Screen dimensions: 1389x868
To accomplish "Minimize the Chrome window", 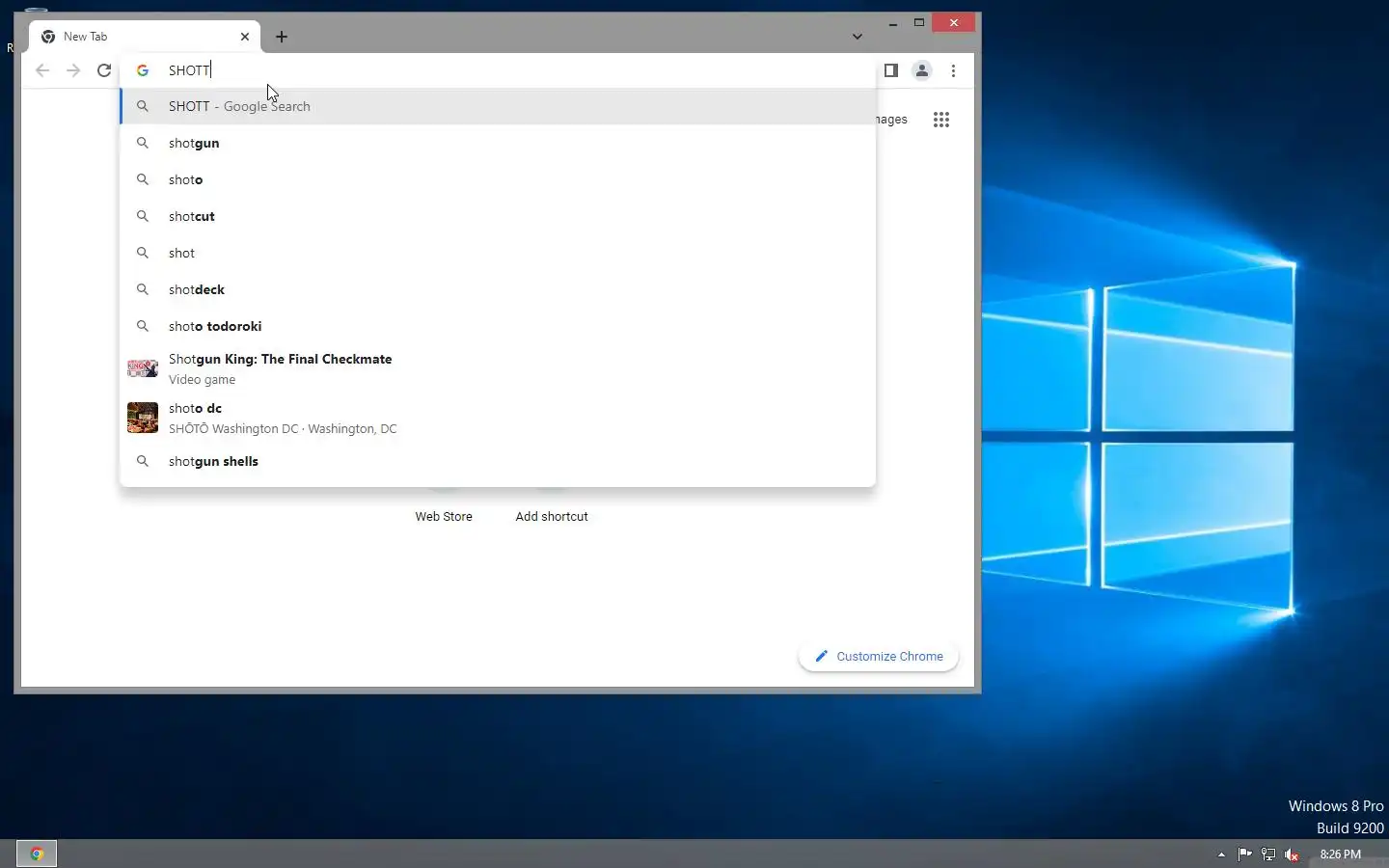I will (893, 23).
